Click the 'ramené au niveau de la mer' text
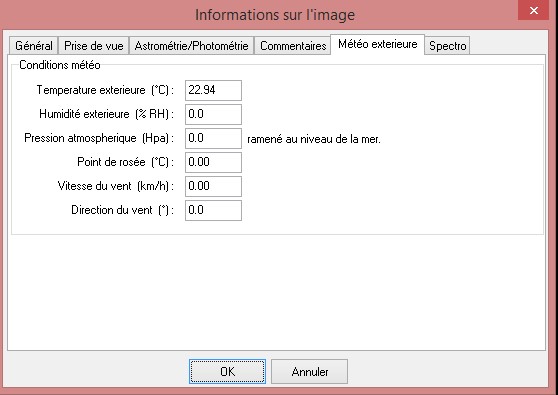The height and width of the screenshot is (395, 558). pyautogui.click(x=314, y=139)
